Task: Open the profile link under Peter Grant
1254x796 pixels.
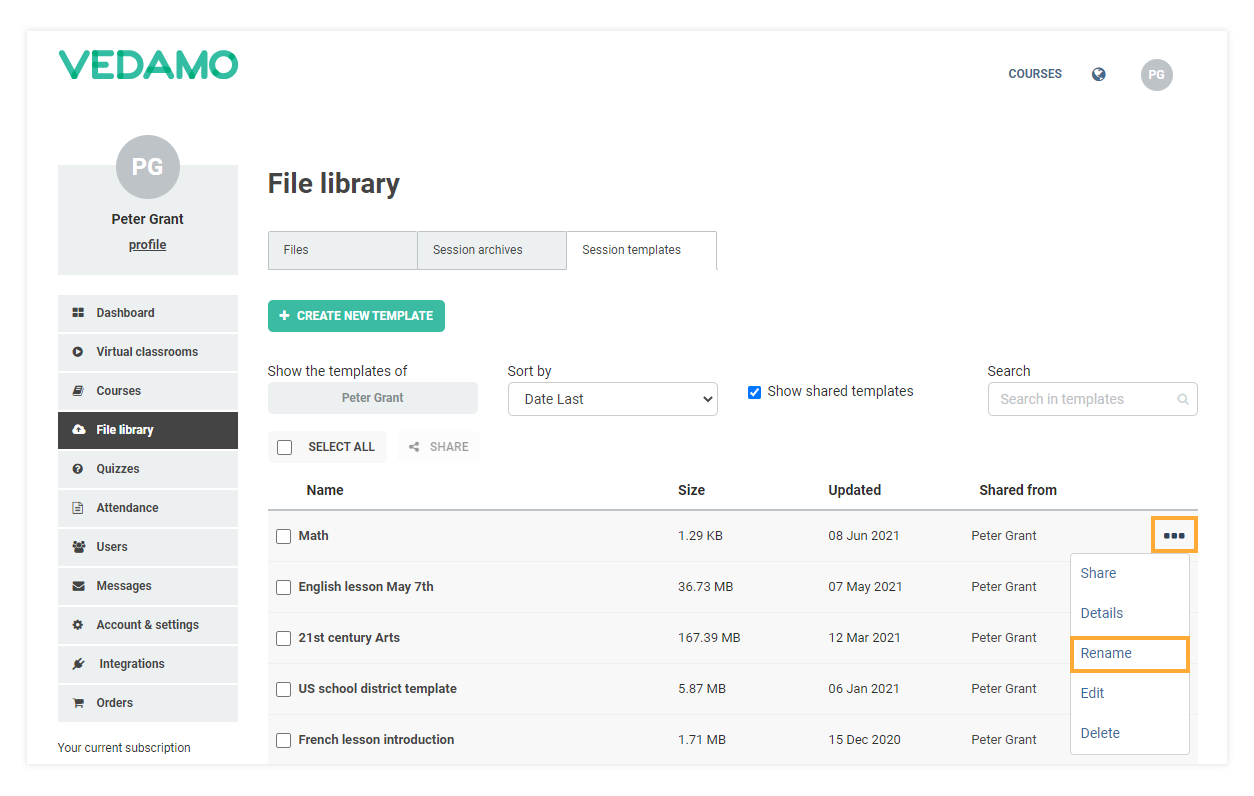Action: coord(147,245)
